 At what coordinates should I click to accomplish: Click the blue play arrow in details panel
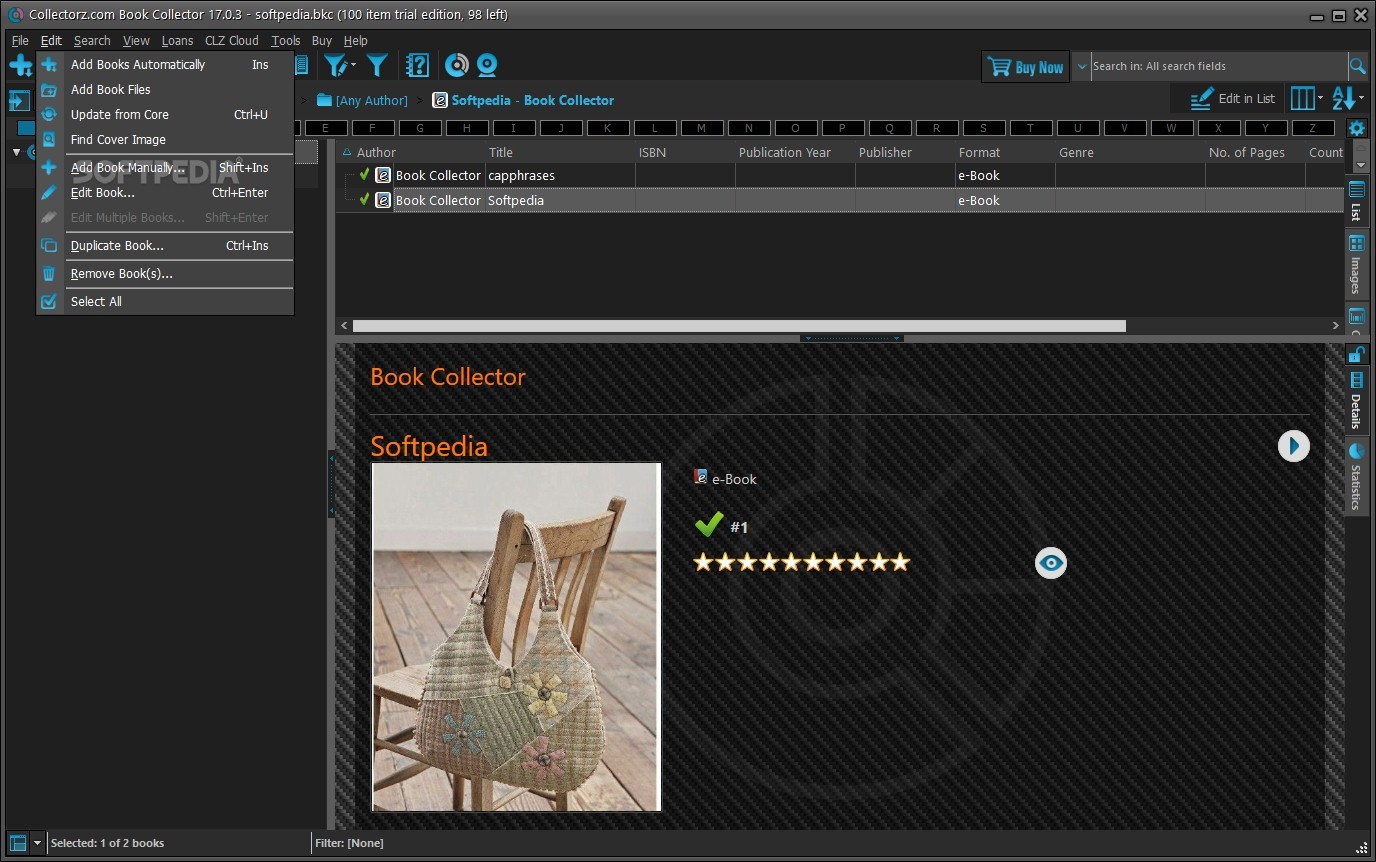(1294, 446)
